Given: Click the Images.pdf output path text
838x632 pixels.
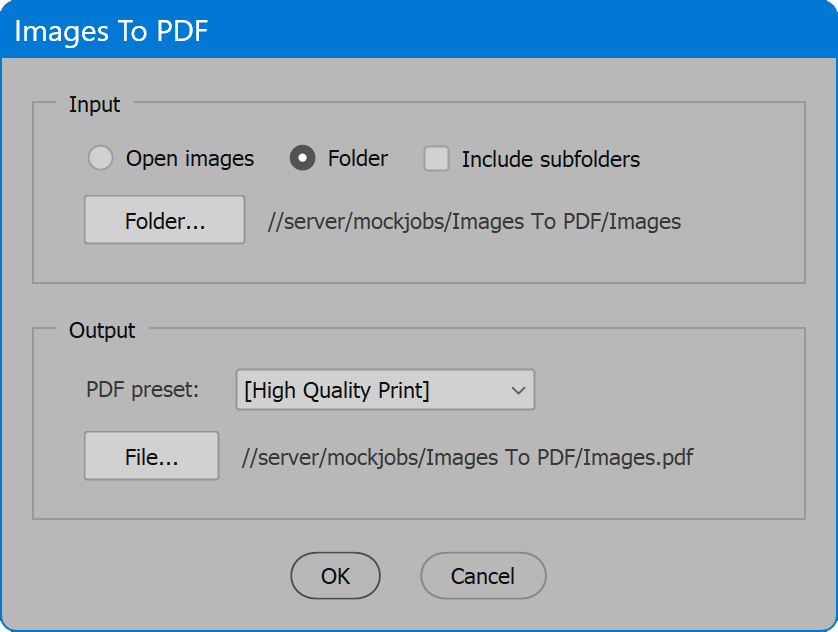Looking at the screenshot, I should (x=468, y=457).
